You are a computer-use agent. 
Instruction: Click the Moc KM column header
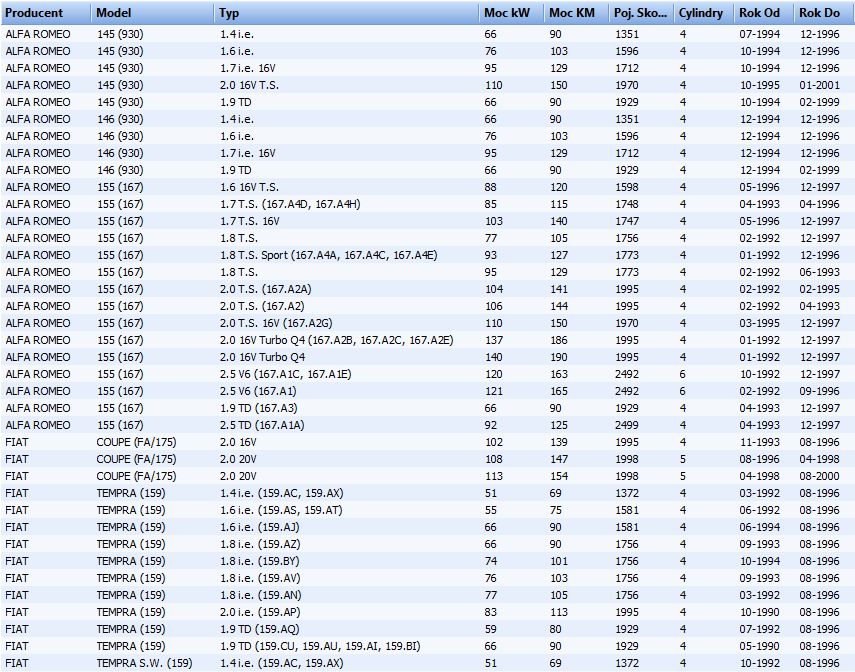pyautogui.click(x=576, y=13)
